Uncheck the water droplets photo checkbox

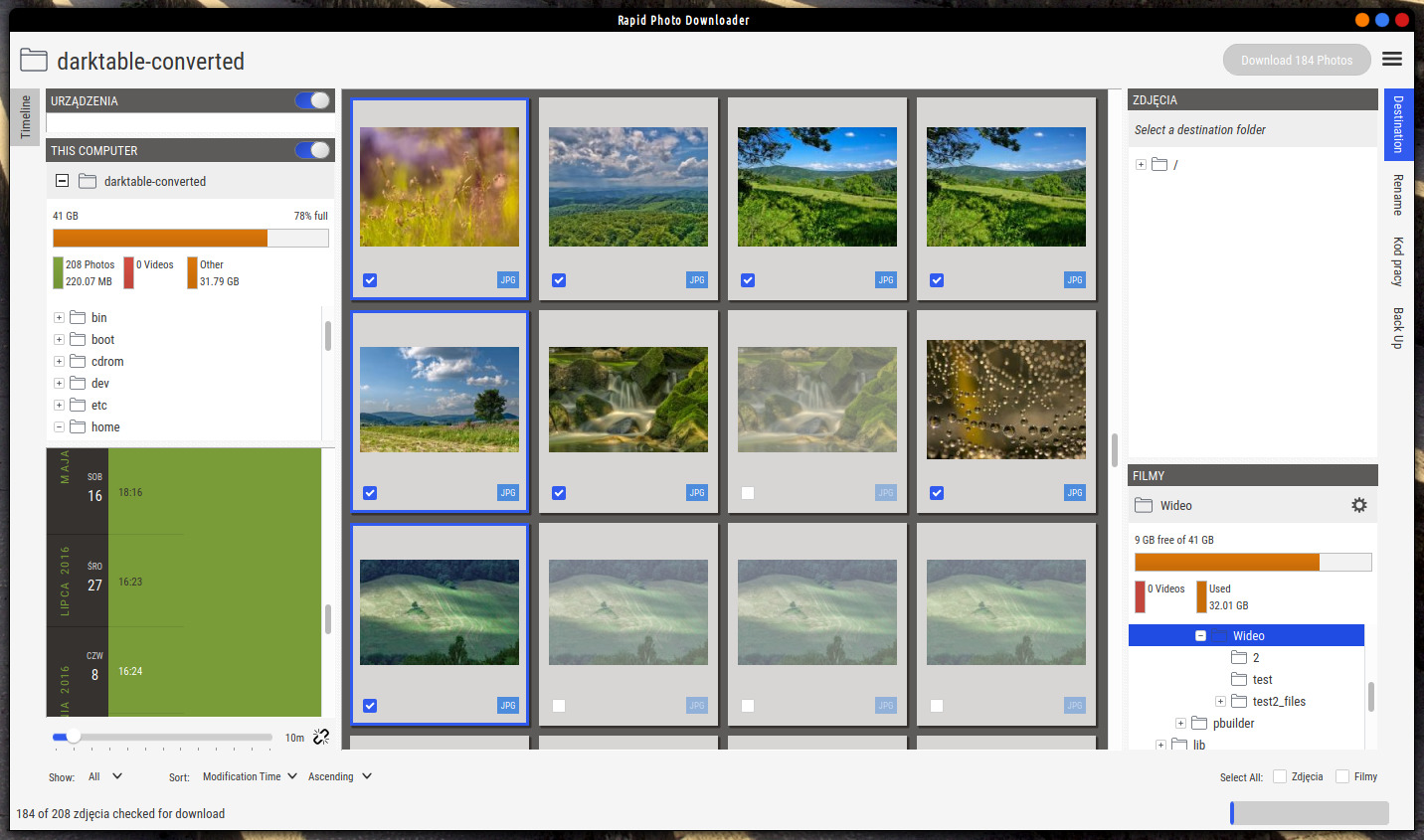tap(937, 493)
